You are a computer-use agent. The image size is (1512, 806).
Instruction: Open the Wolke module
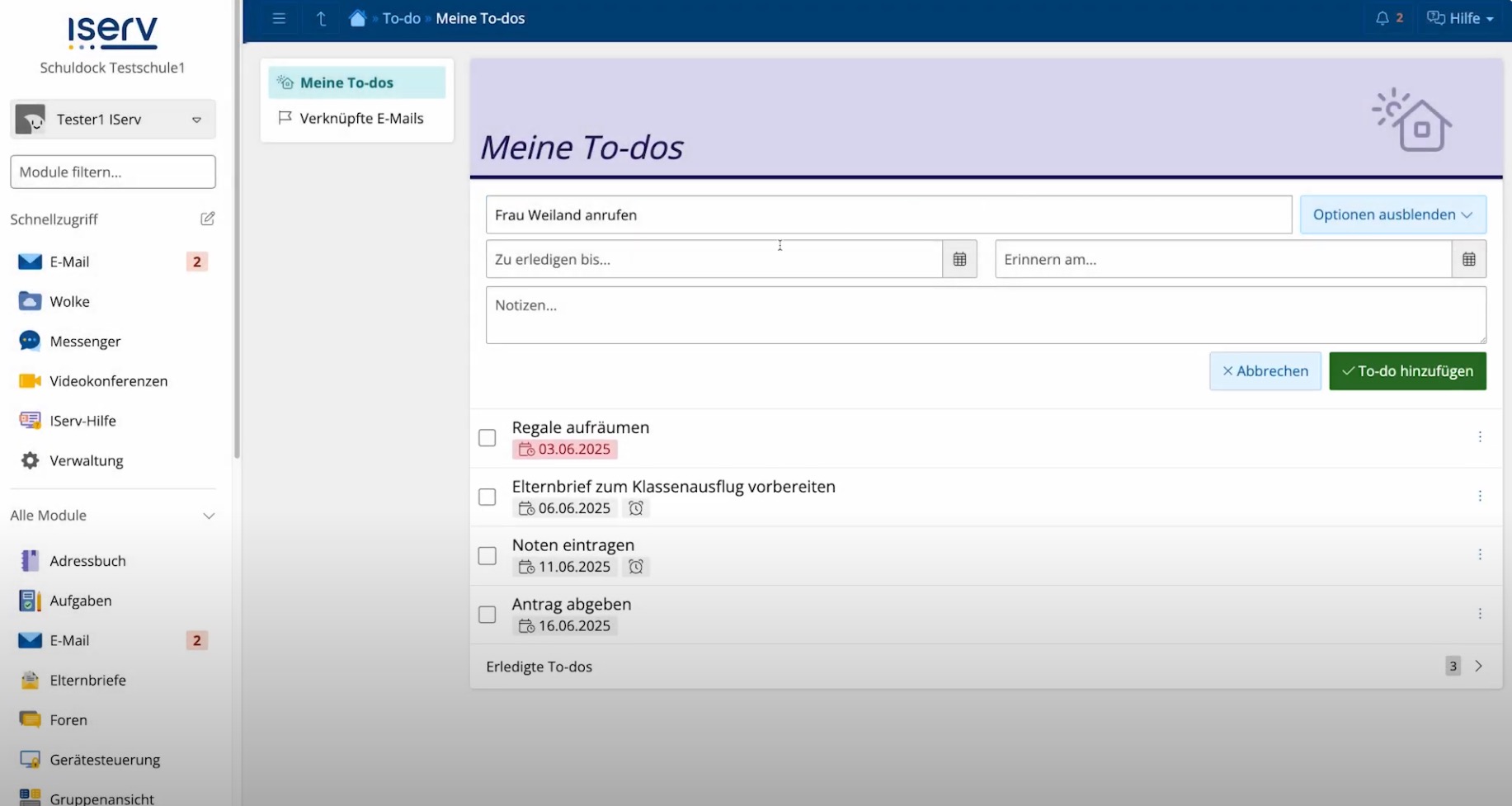(70, 301)
